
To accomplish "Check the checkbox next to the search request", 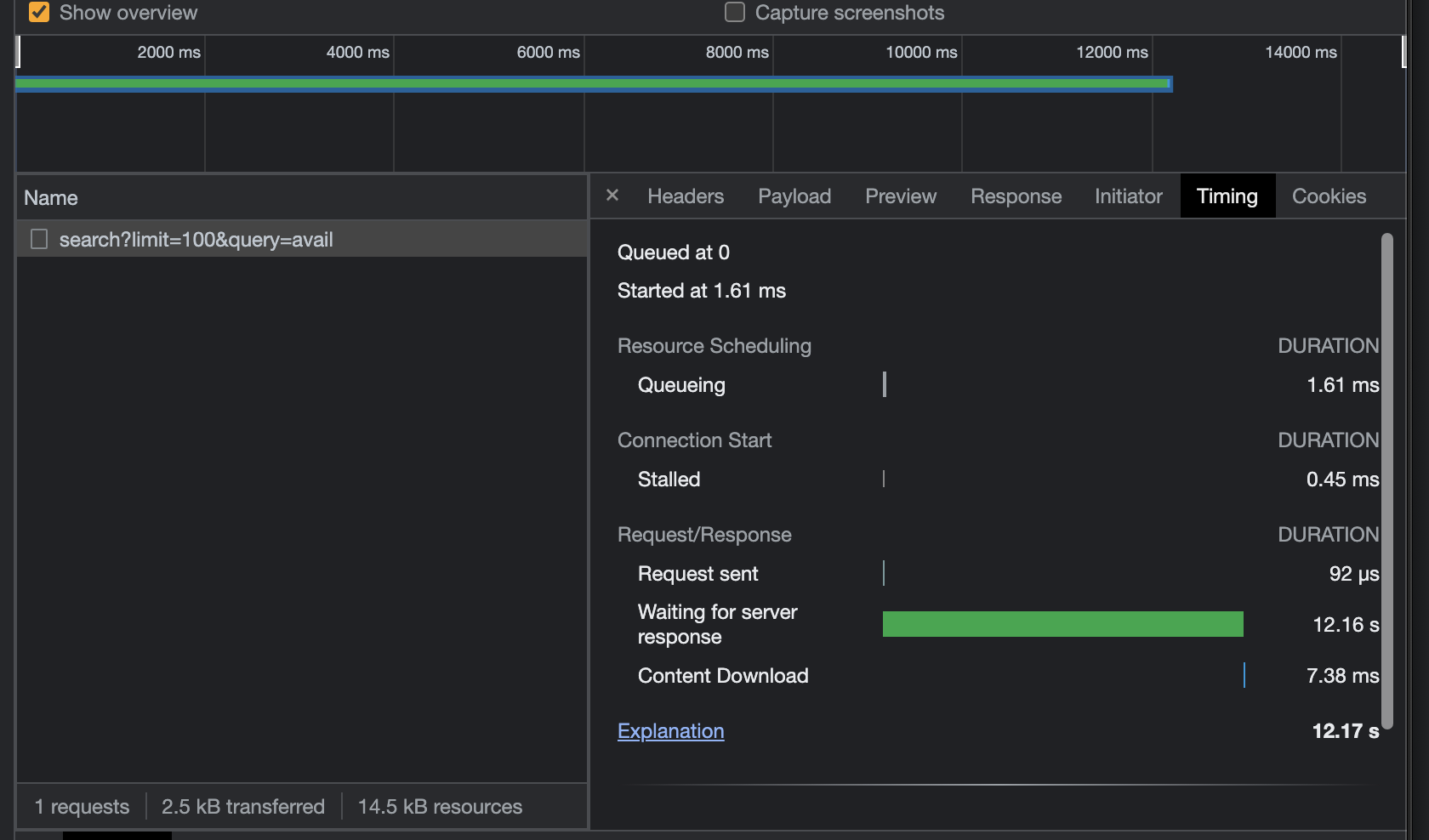I will tap(38, 239).
